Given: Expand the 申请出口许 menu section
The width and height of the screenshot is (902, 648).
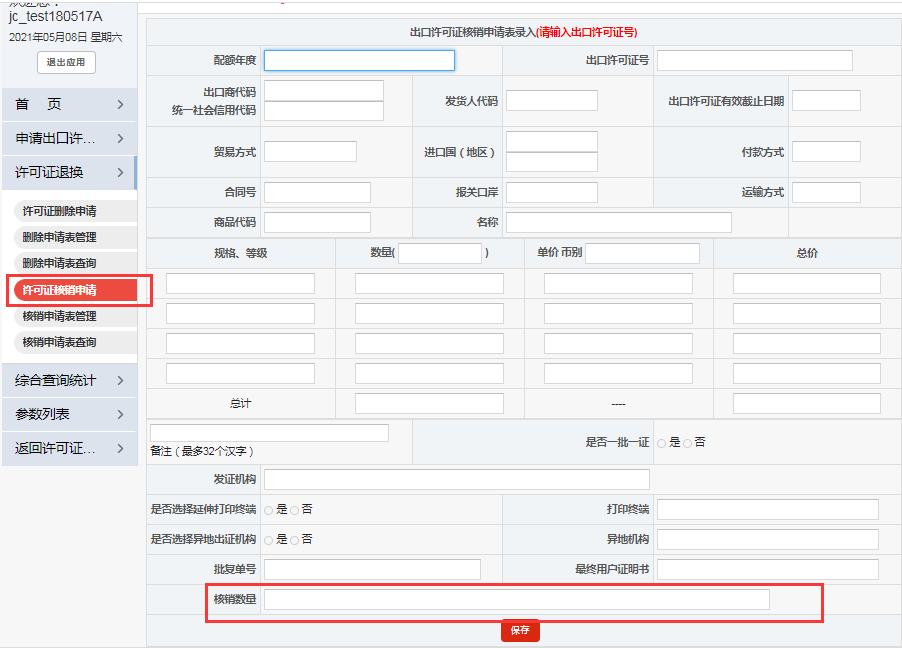Looking at the screenshot, I should [60, 138].
